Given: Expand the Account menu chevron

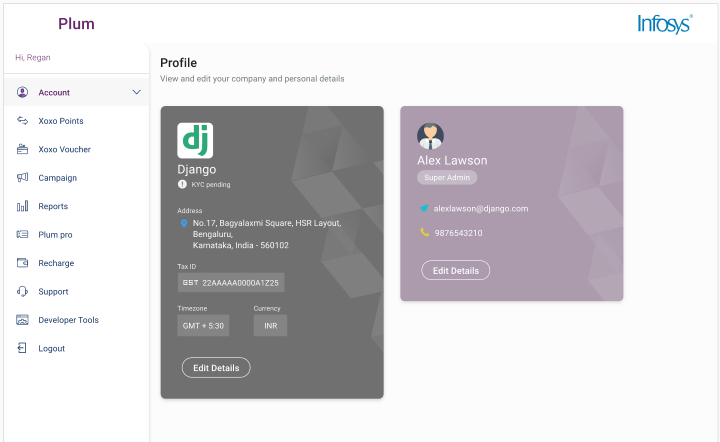Looking at the screenshot, I should [136, 92].
